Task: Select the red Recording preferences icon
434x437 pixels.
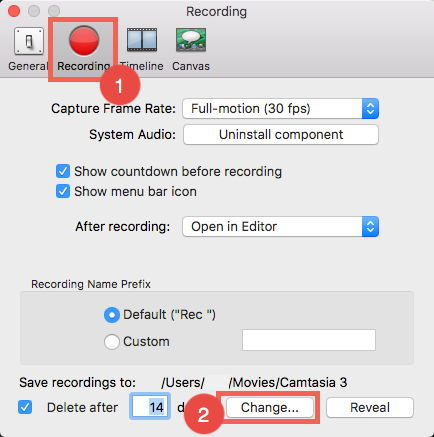Action: pos(84,41)
